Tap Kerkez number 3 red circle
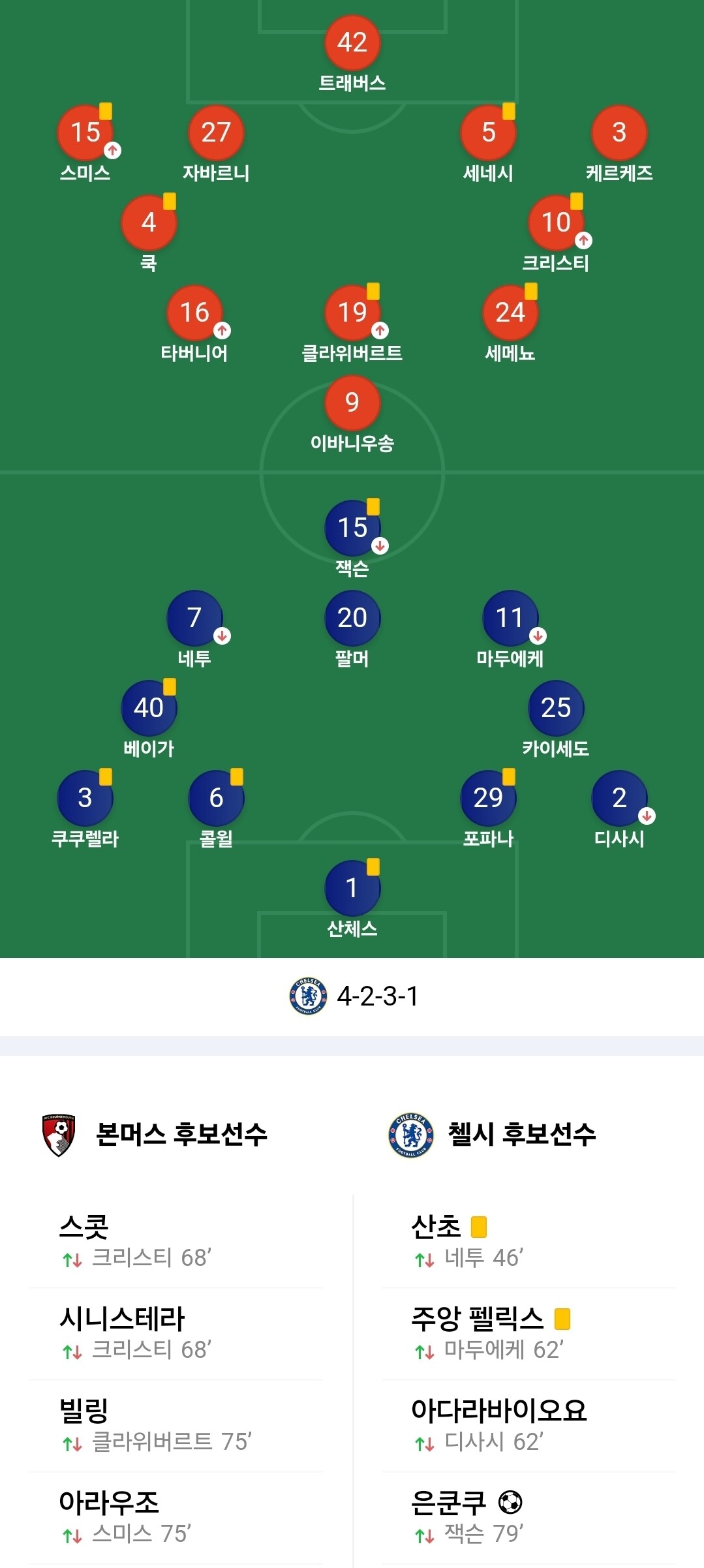This screenshot has height=1568, width=704. 619,132
